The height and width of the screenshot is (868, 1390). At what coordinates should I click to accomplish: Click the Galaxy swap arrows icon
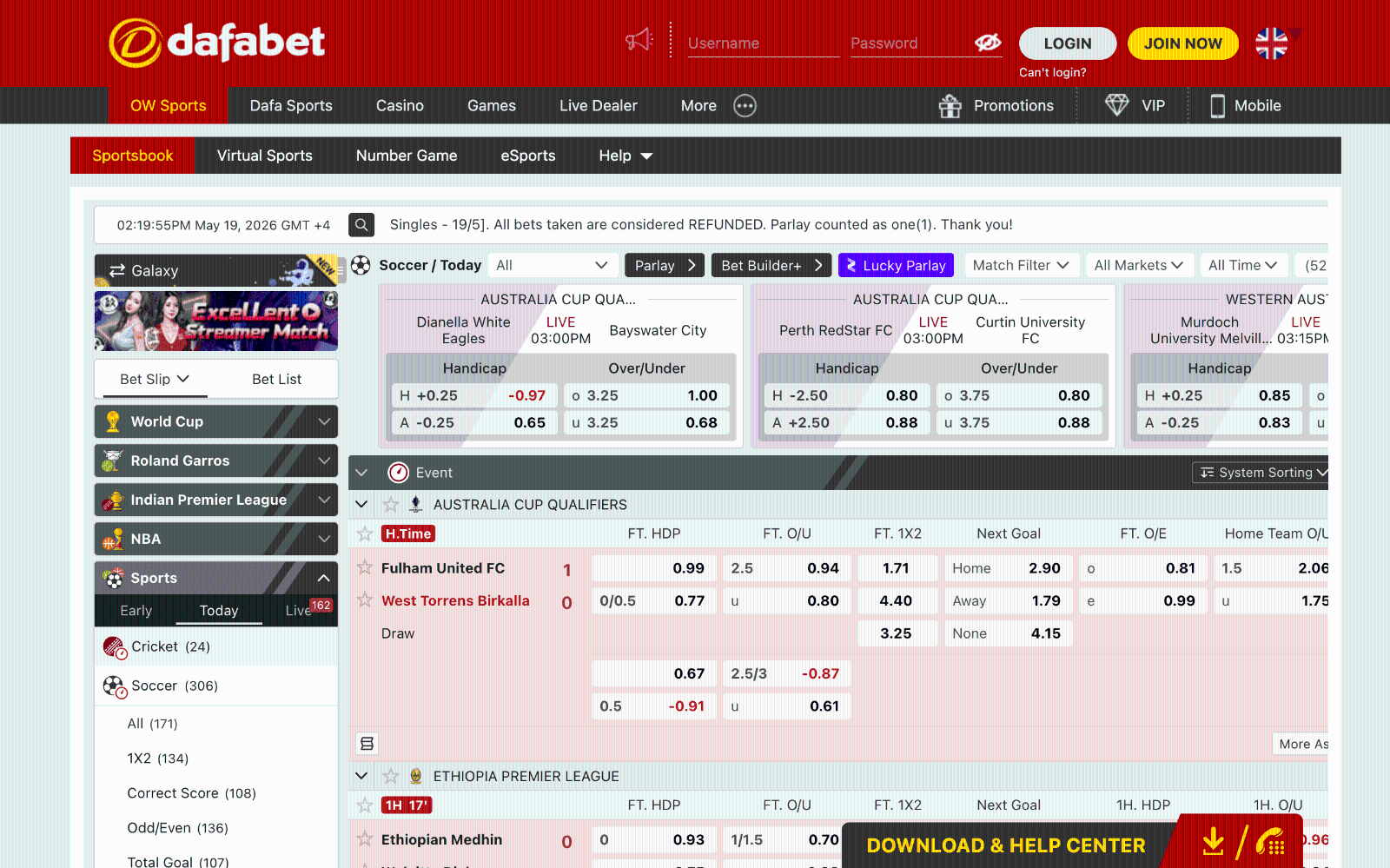click(117, 271)
